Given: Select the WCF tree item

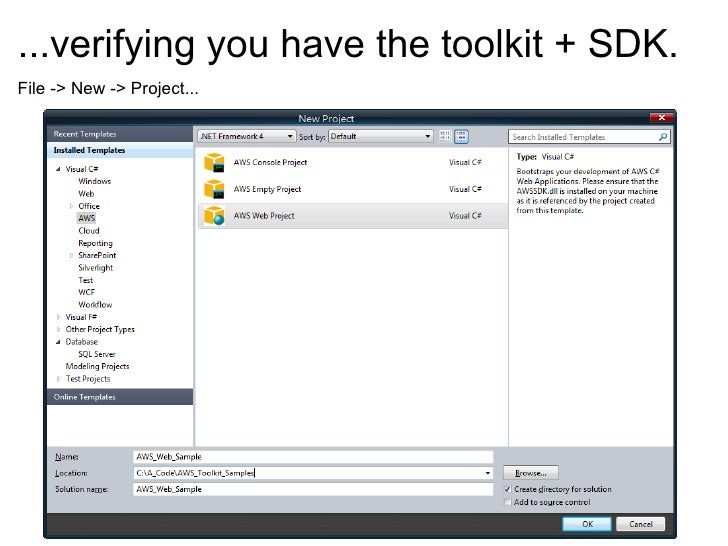Looking at the screenshot, I should [86, 292].
